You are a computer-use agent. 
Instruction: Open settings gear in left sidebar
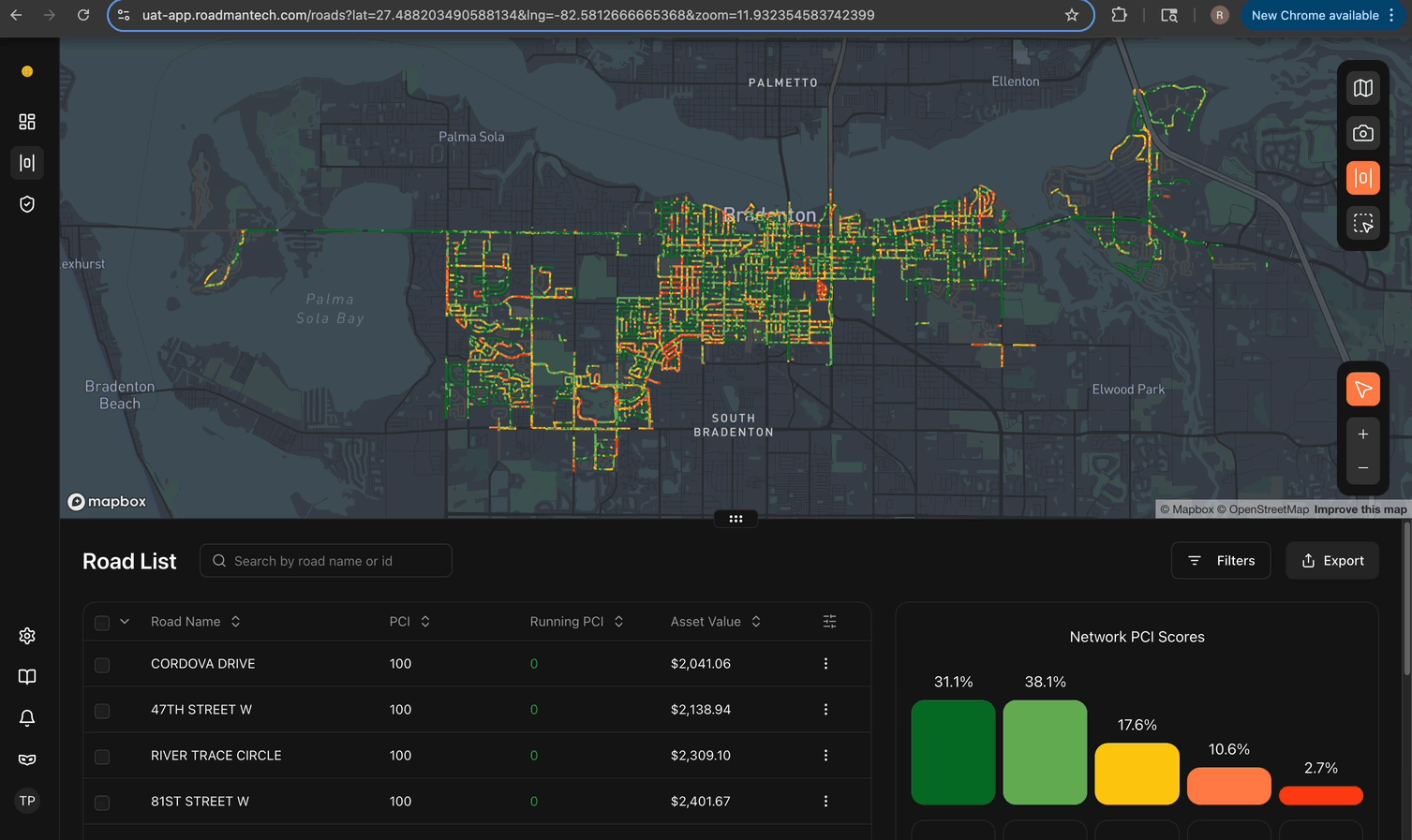pyautogui.click(x=27, y=636)
